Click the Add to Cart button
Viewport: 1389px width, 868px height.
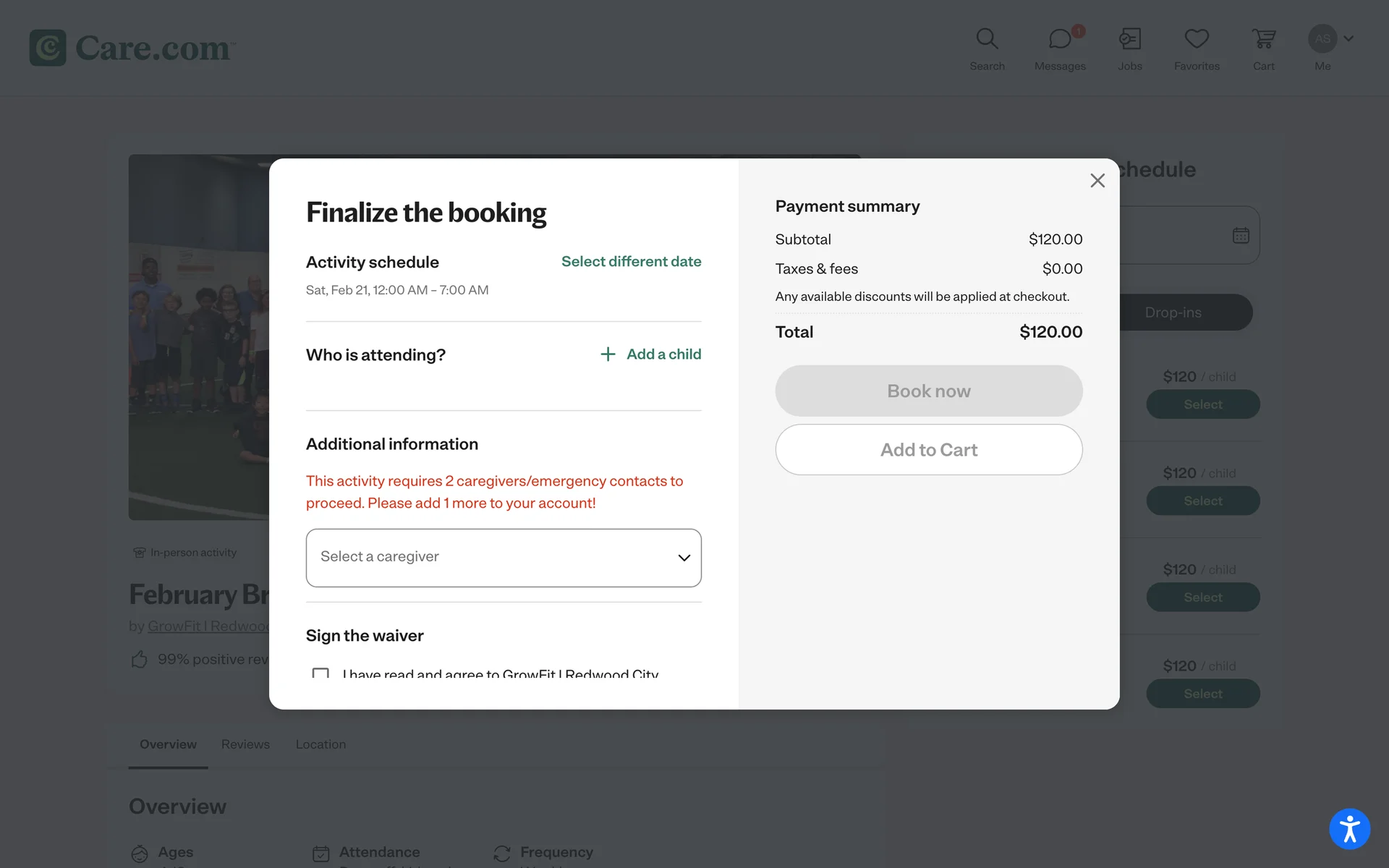click(929, 450)
